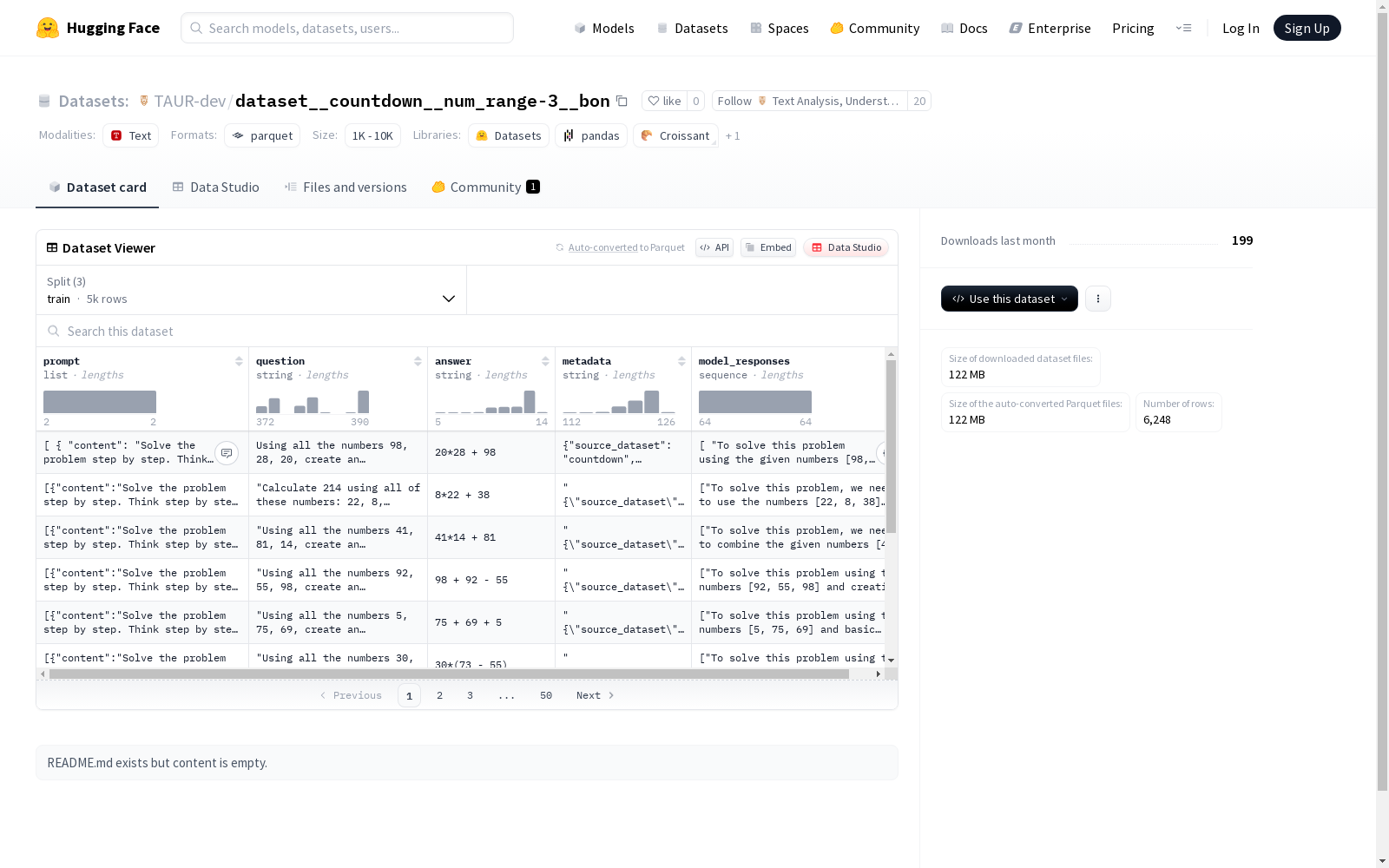Click the Embed button
Image resolution: width=1389 pixels, height=868 pixels.
768,247
